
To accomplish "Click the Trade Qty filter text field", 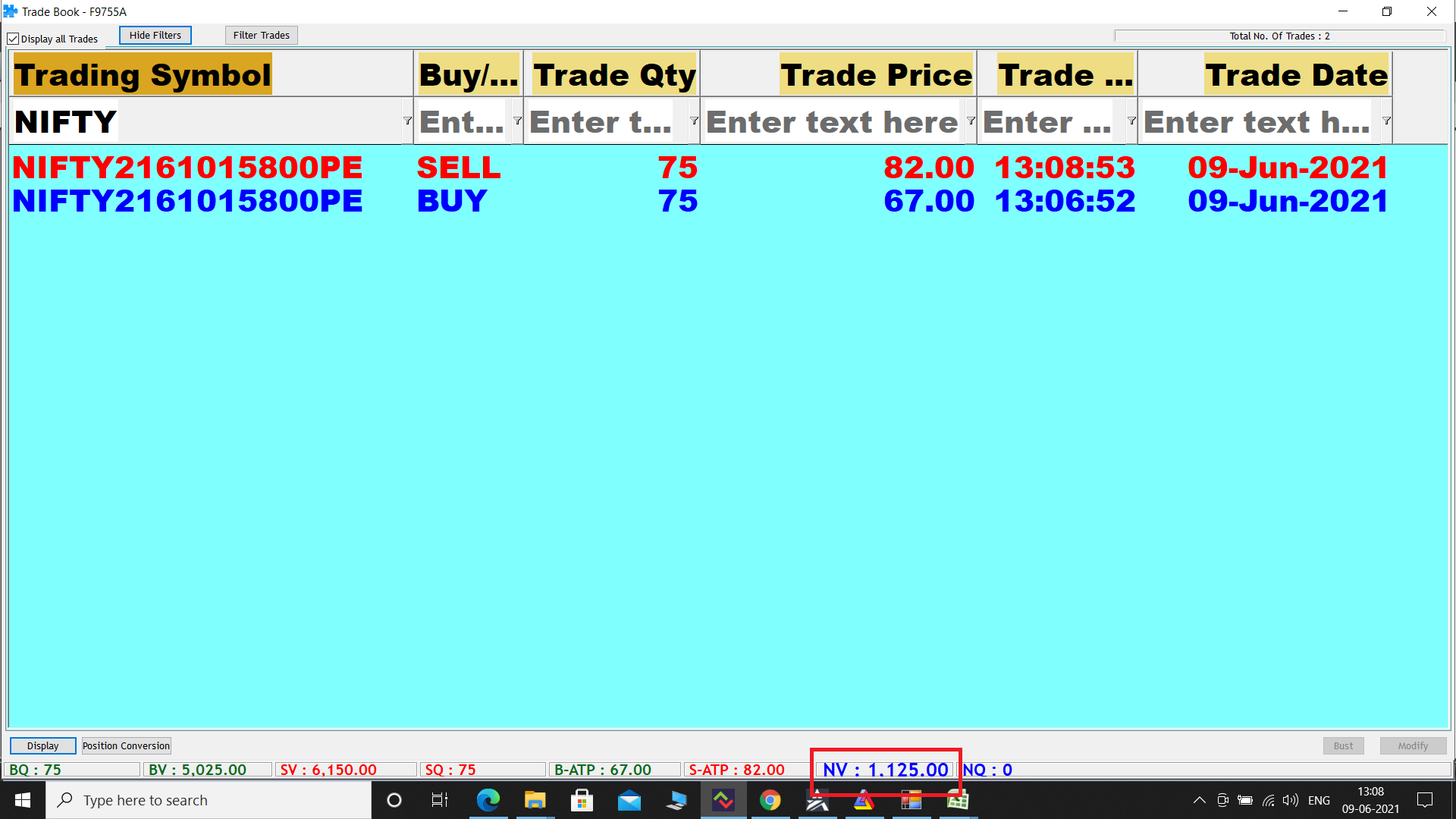I will [605, 121].
